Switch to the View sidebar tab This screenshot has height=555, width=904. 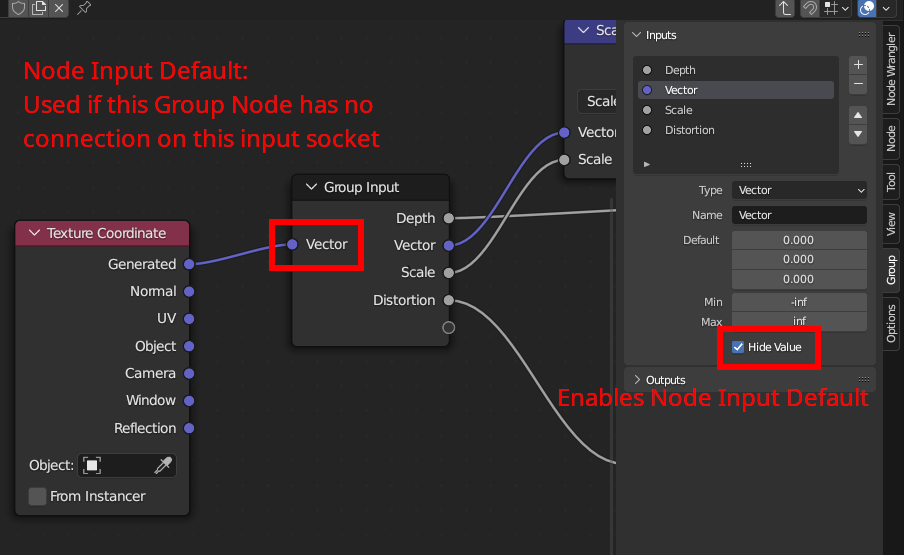pos(891,224)
